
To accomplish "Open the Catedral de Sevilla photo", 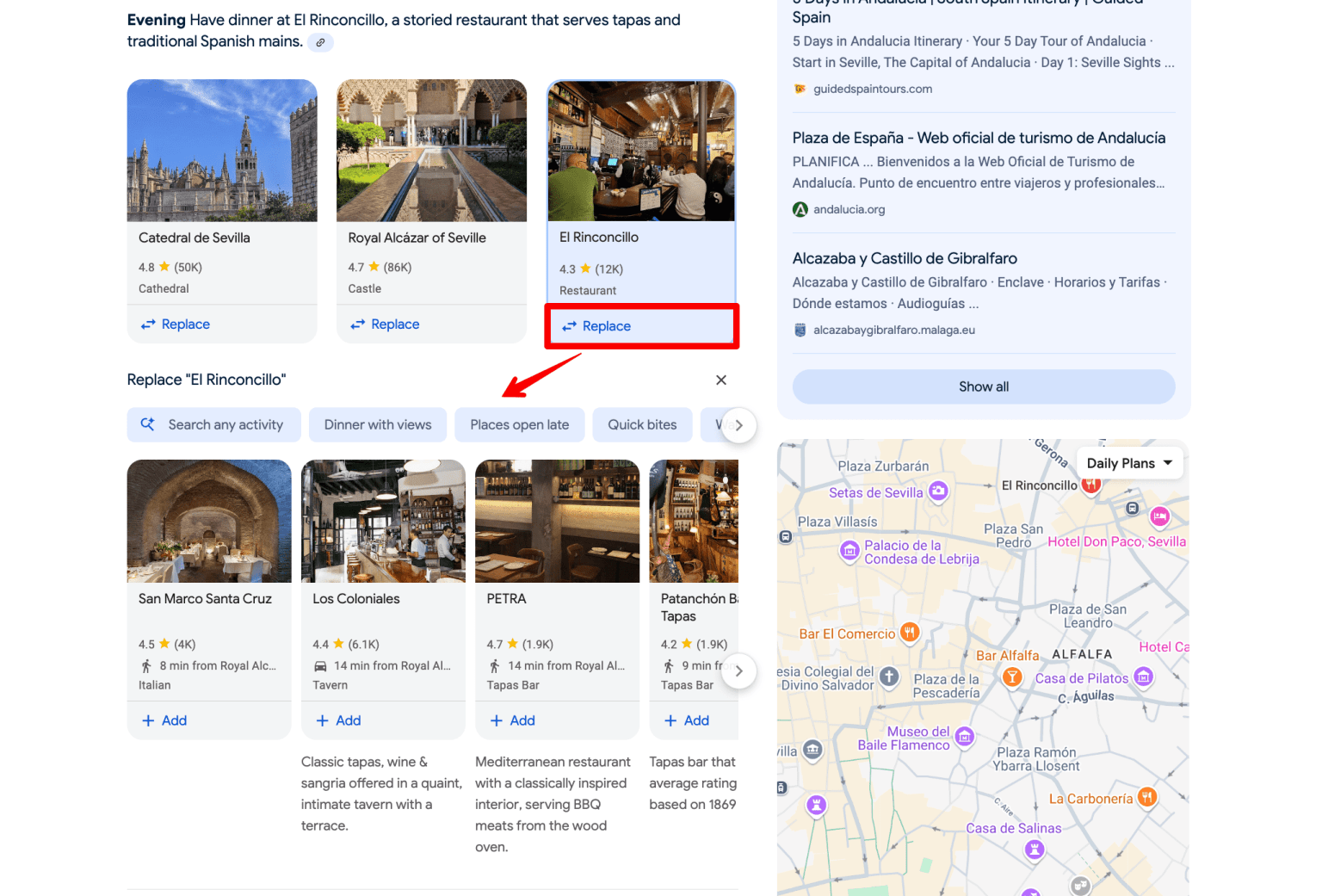I will [222, 151].
